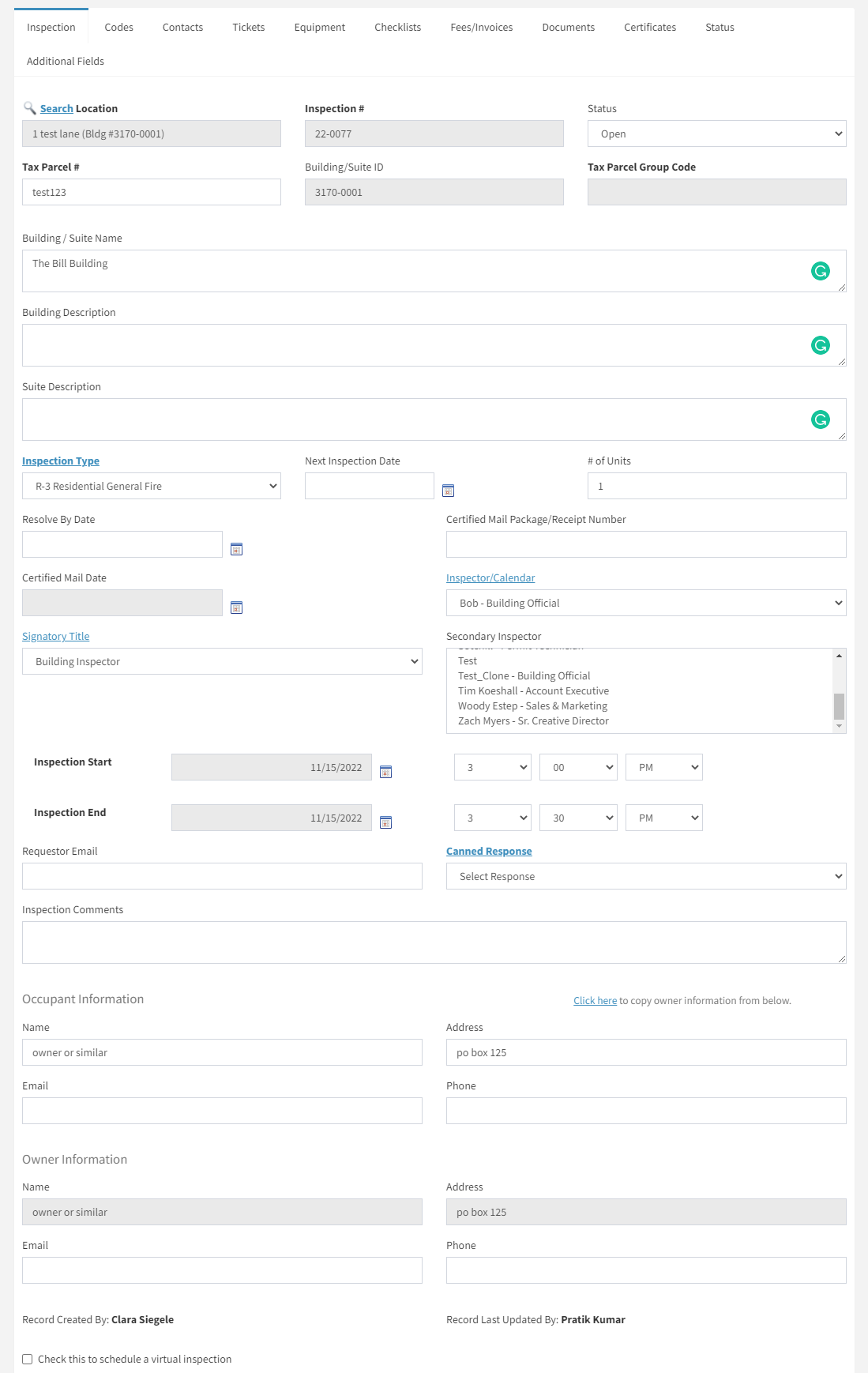Viewport: 868px width, 1373px height.
Task: Switch to the Contacts tab
Action: tap(182, 27)
